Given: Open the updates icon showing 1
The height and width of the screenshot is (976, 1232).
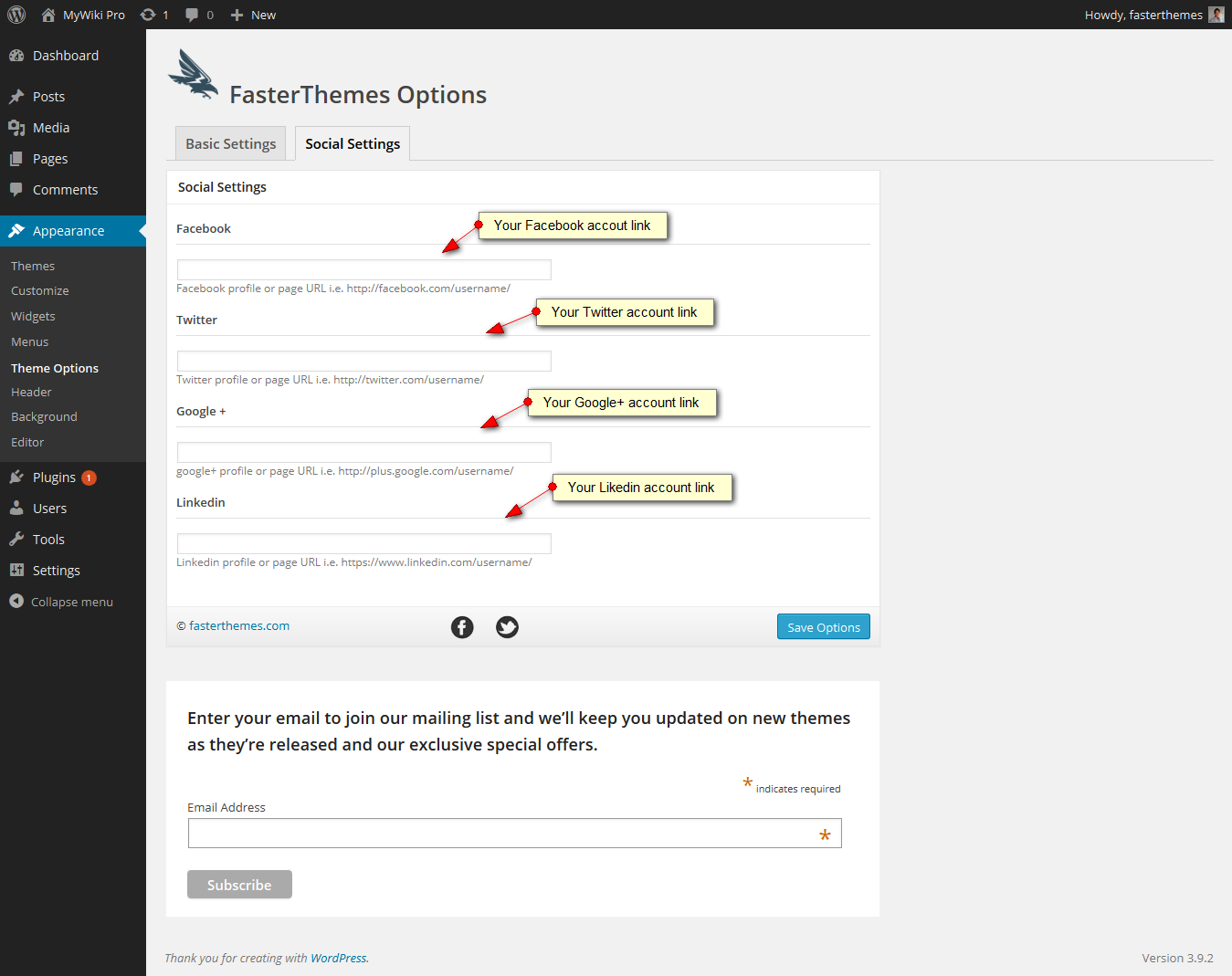Looking at the screenshot, I should click(x=148, y=15).
